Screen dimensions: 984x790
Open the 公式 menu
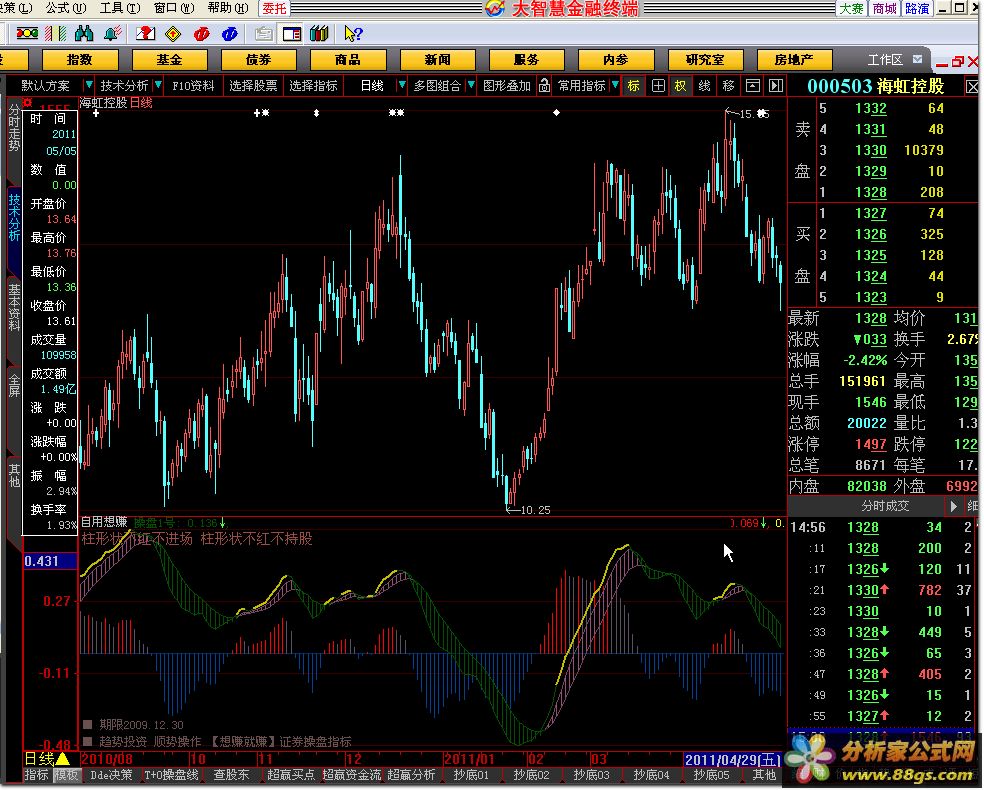pyautogui.click(x=66, y=8)
